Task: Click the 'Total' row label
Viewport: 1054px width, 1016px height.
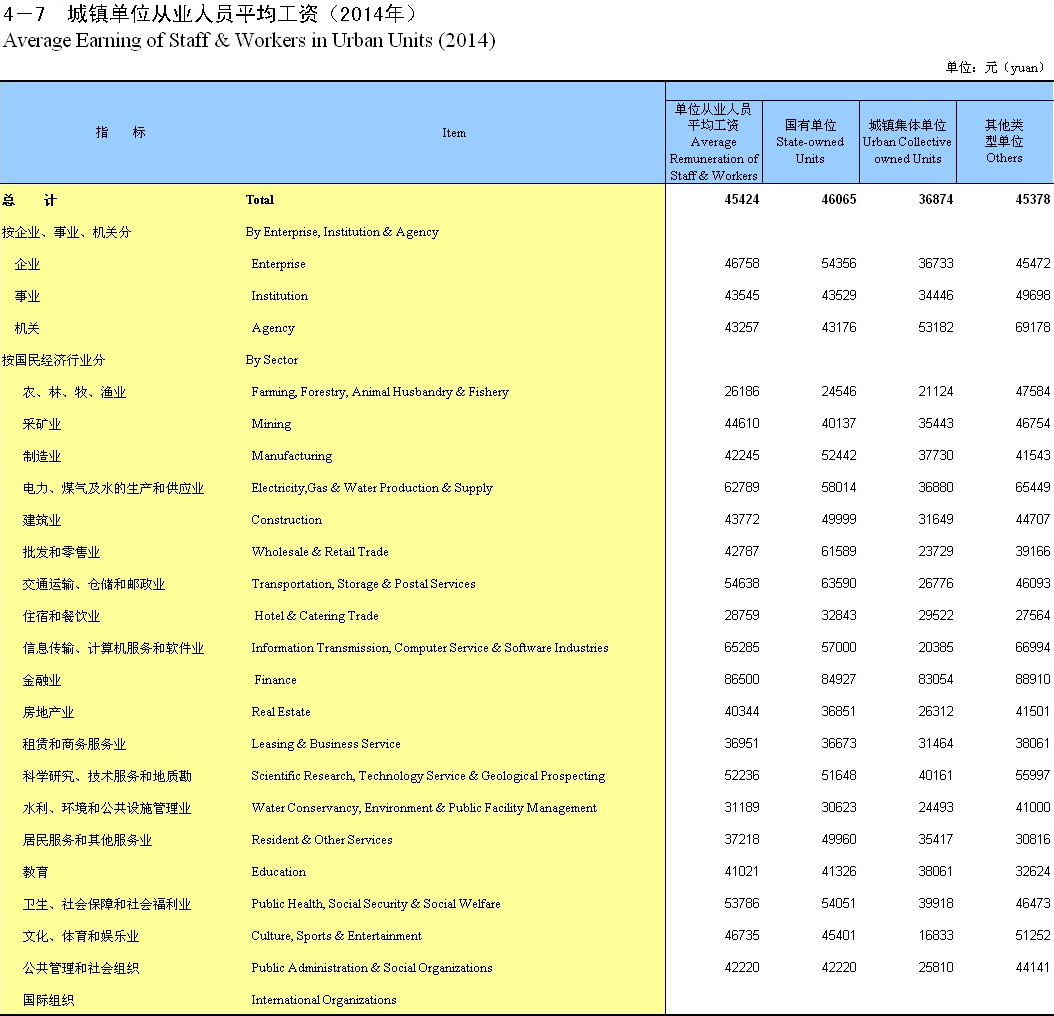Action: pos(259,200)
